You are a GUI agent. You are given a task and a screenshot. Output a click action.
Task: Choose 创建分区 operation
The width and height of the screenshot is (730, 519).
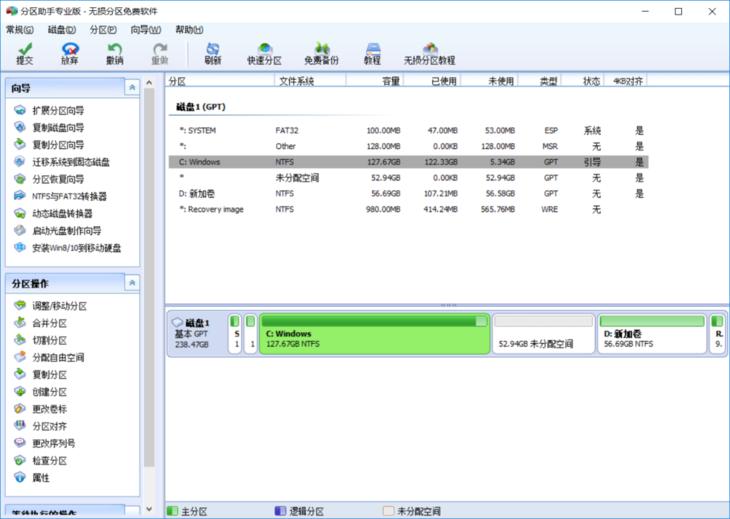(41, 392)
